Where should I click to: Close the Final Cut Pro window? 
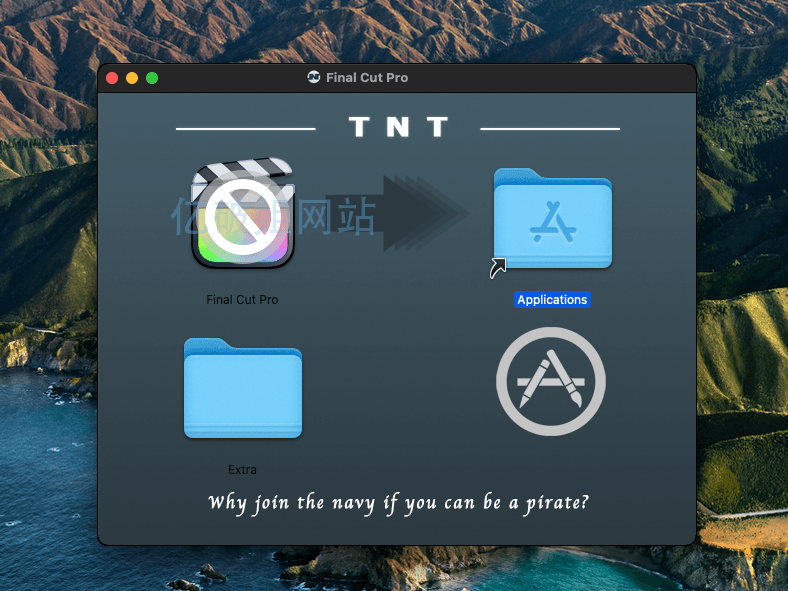(x=112, y=78)
